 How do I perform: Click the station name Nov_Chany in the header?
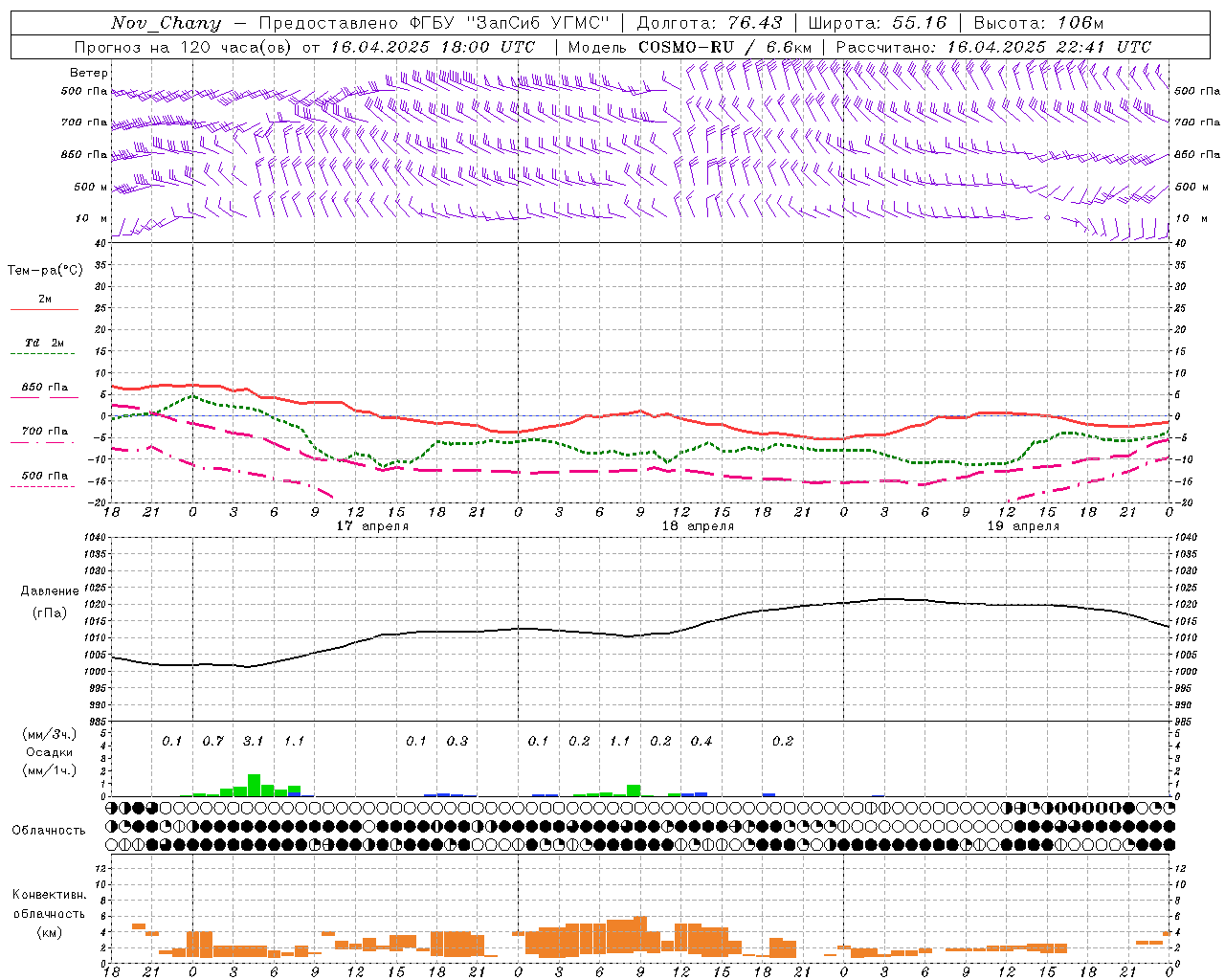(x=167, y=23)
